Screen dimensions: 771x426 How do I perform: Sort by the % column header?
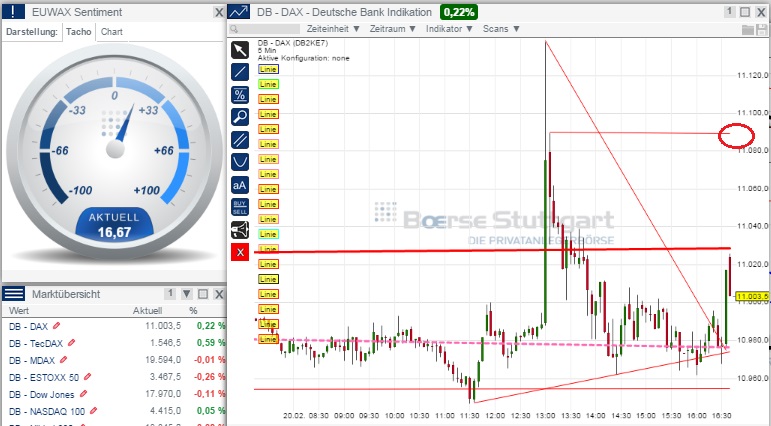pos(193,310)
